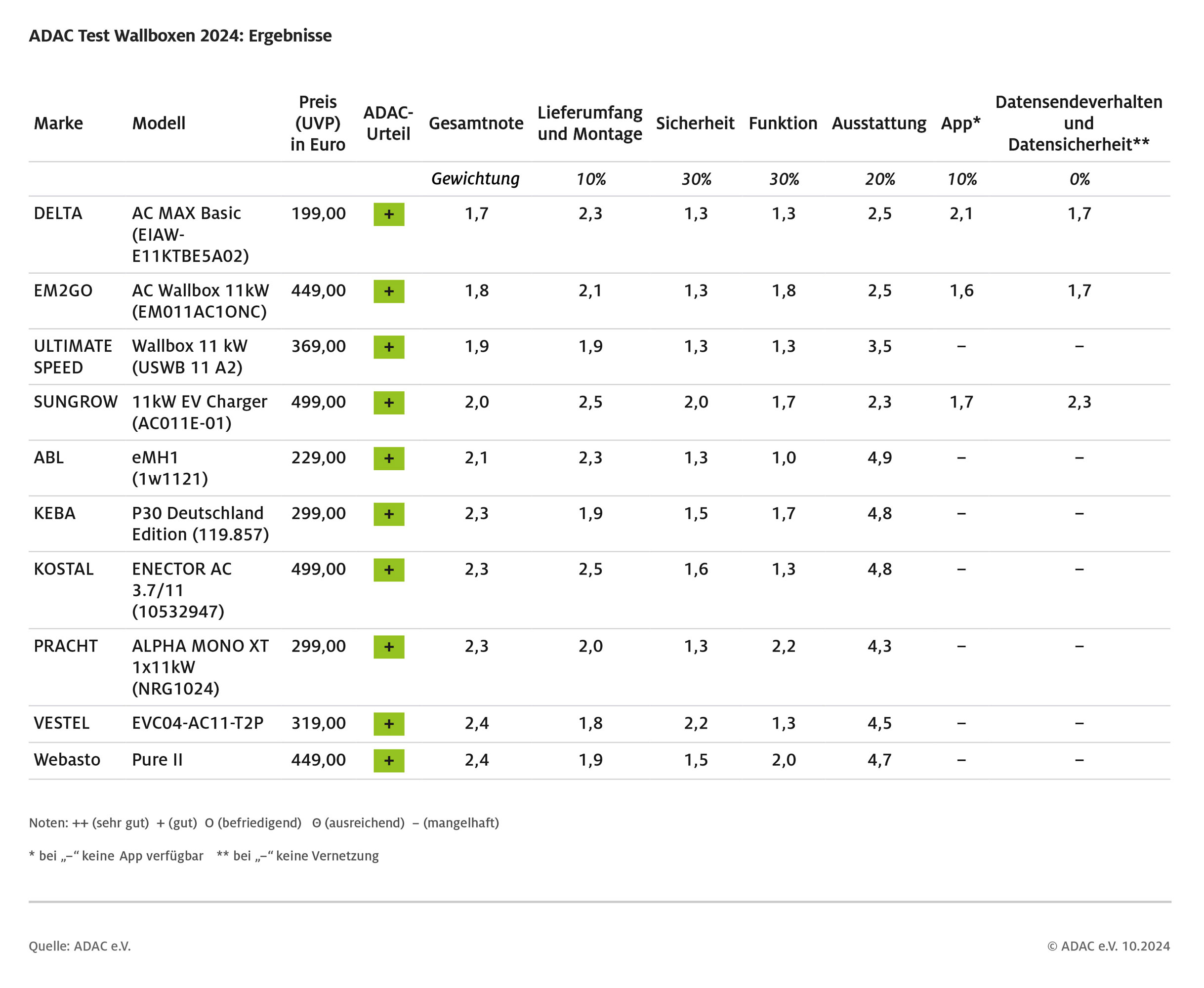The image size is (1204, 988).
Task: Click the green plus rating for SUNGROW
Action: point(389,403)
